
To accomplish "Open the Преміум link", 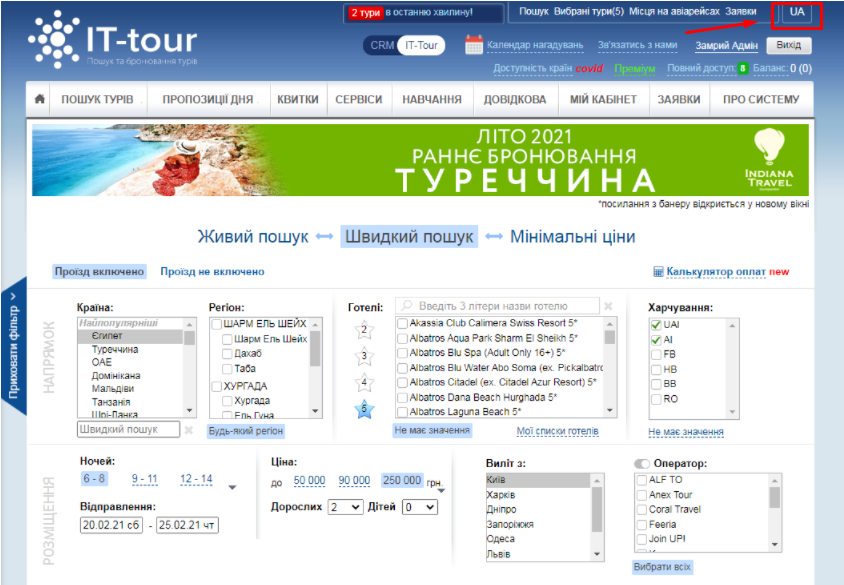I will coord(635,68).
